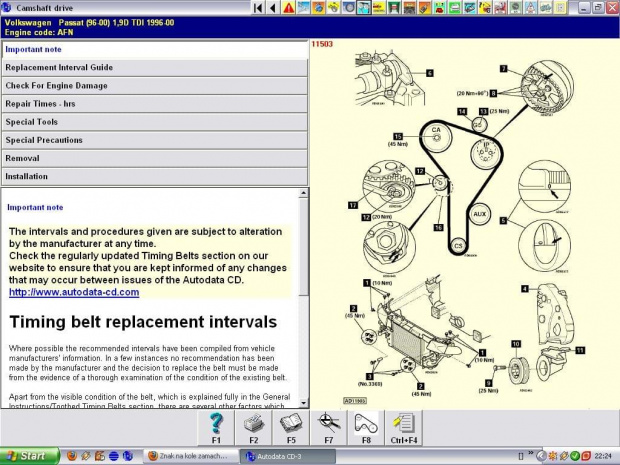Open the Special Tools section
The height and width of the screenshot is (465, 620).
point(155,122)
